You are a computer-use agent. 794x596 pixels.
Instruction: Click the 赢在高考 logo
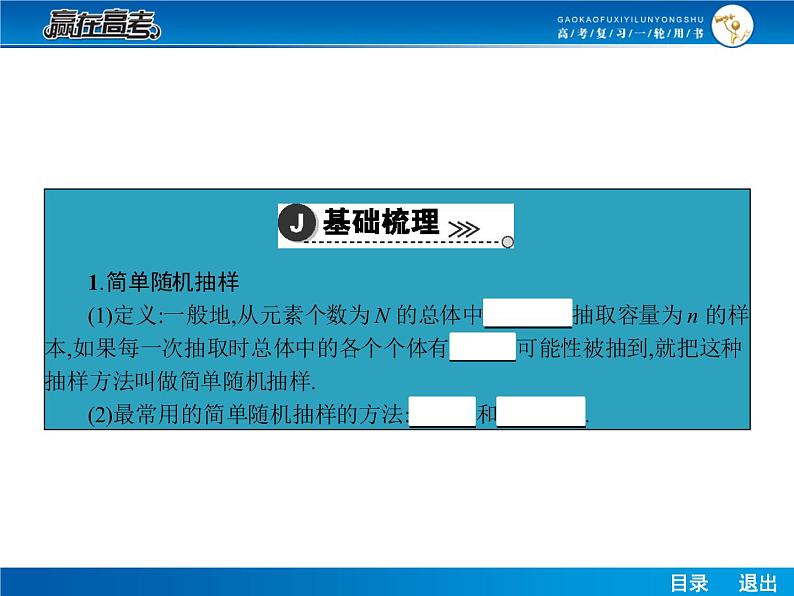pyautogui.click(x=102, y=24)
